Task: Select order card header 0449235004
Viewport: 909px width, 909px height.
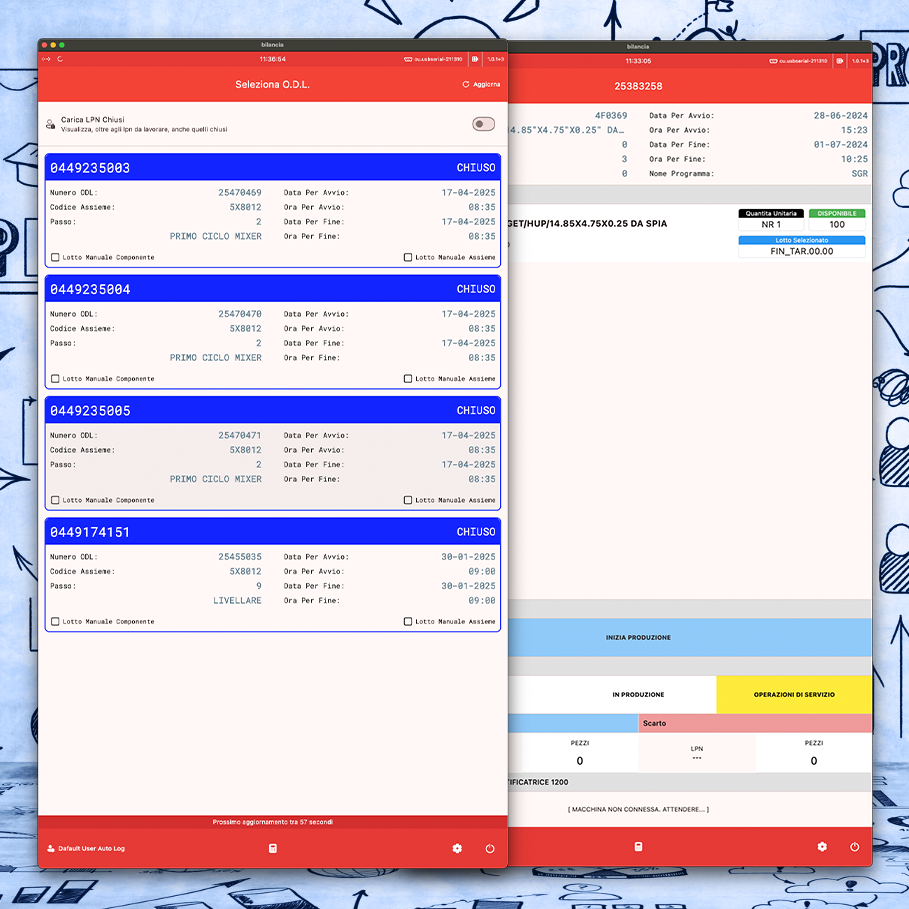Action: [272, 289]
